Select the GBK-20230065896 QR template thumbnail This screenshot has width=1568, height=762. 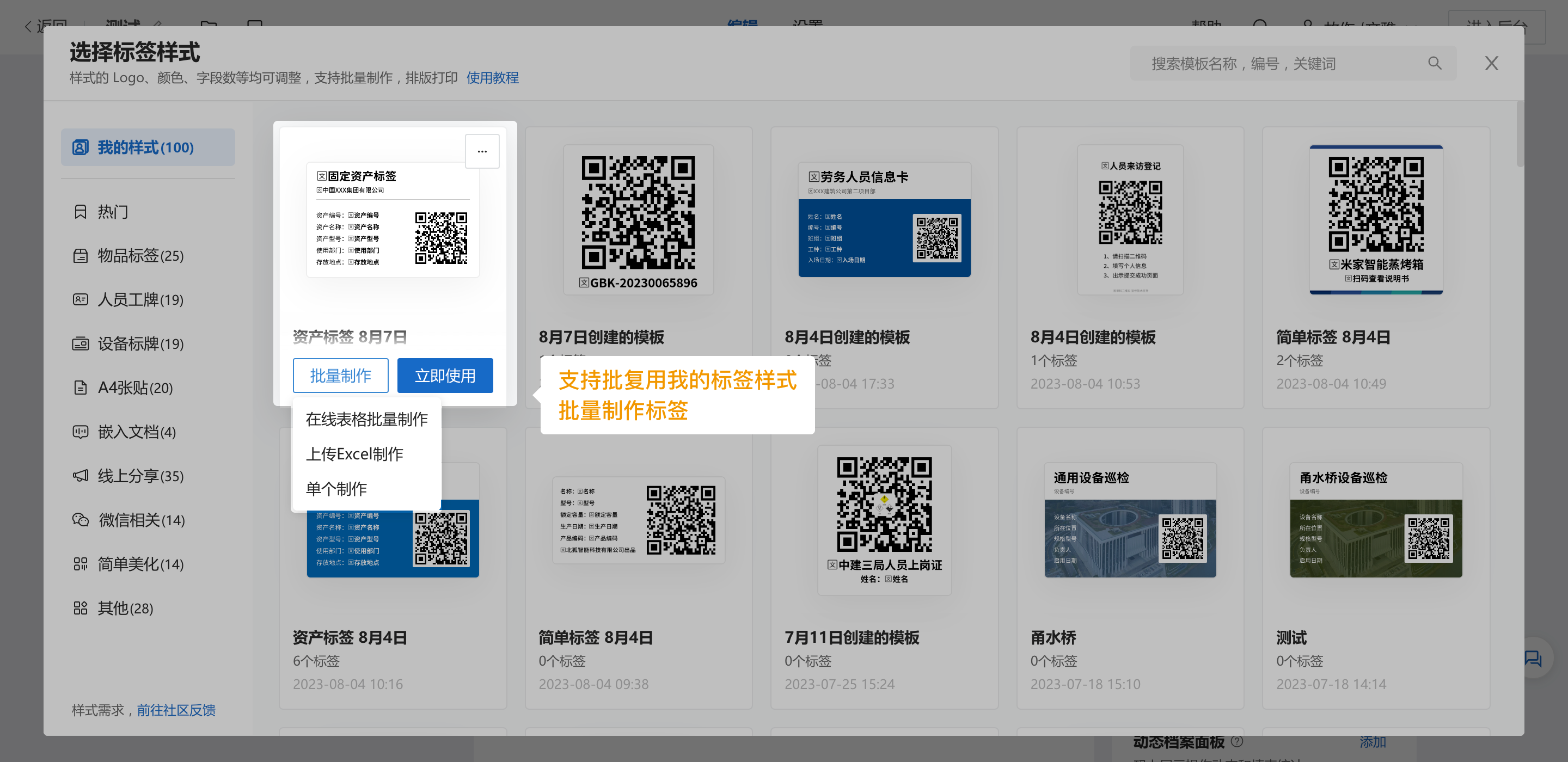click(638, 220)
